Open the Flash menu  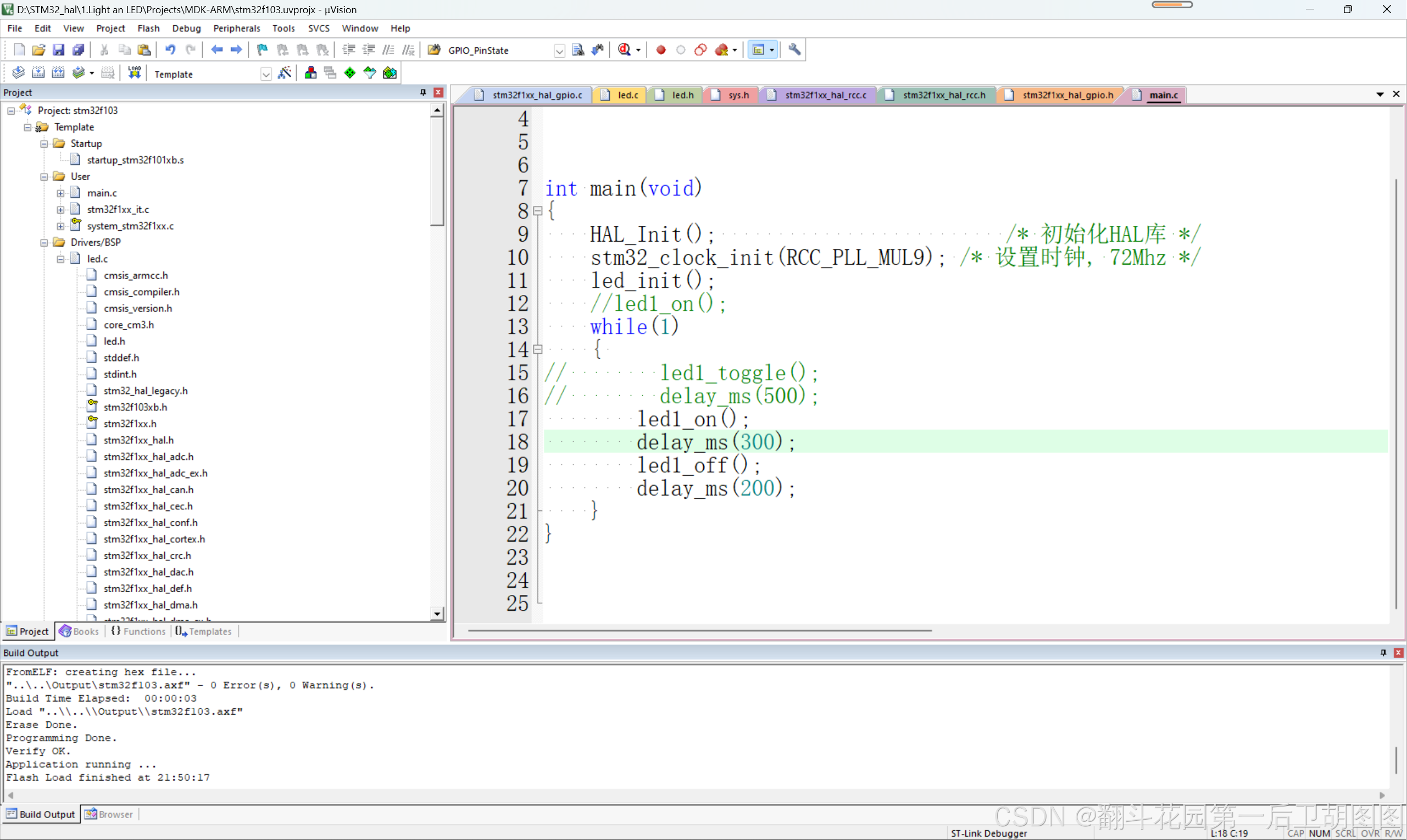[148, 29]
